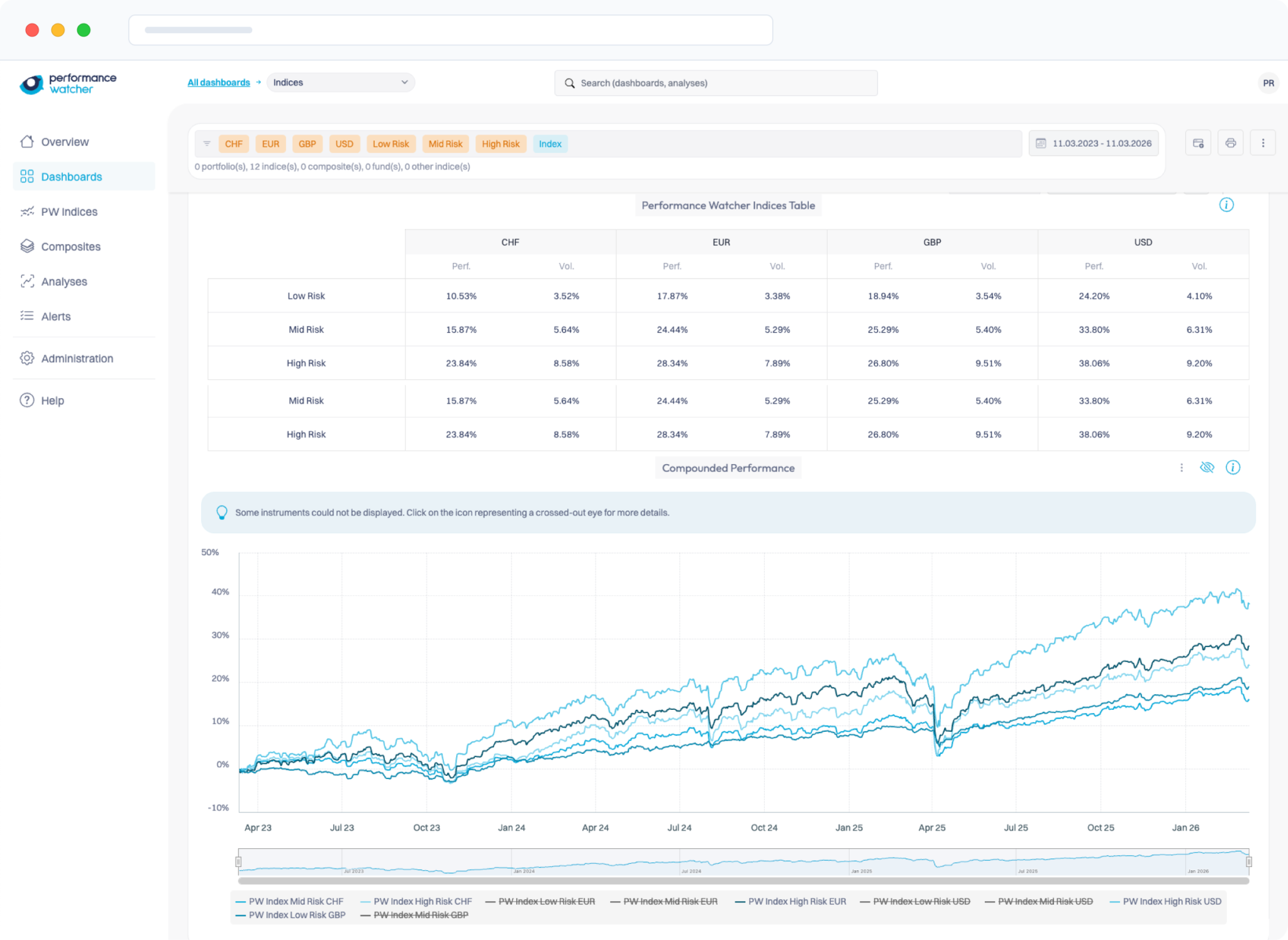Click the filter icon in tag bar
The height and width of the screenshot is (940, 1288).
pos(207,144)
